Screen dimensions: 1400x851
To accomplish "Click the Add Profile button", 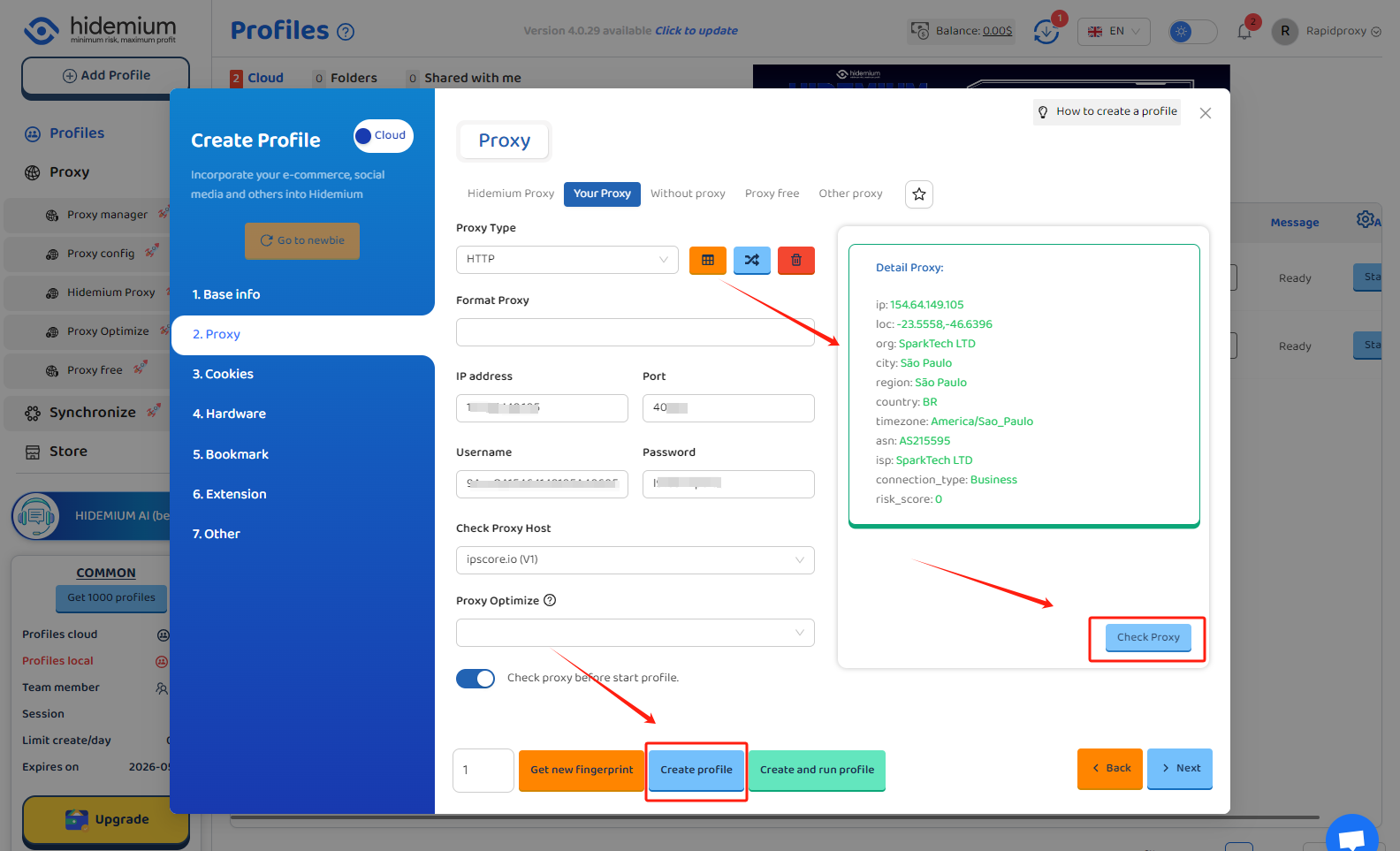I will (105, 77).
